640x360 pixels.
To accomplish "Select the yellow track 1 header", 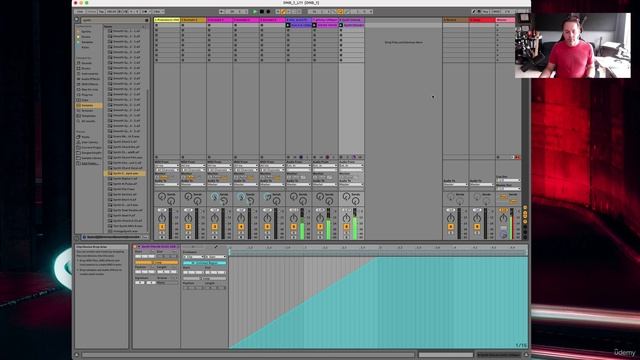I will [x=167, y=20].
